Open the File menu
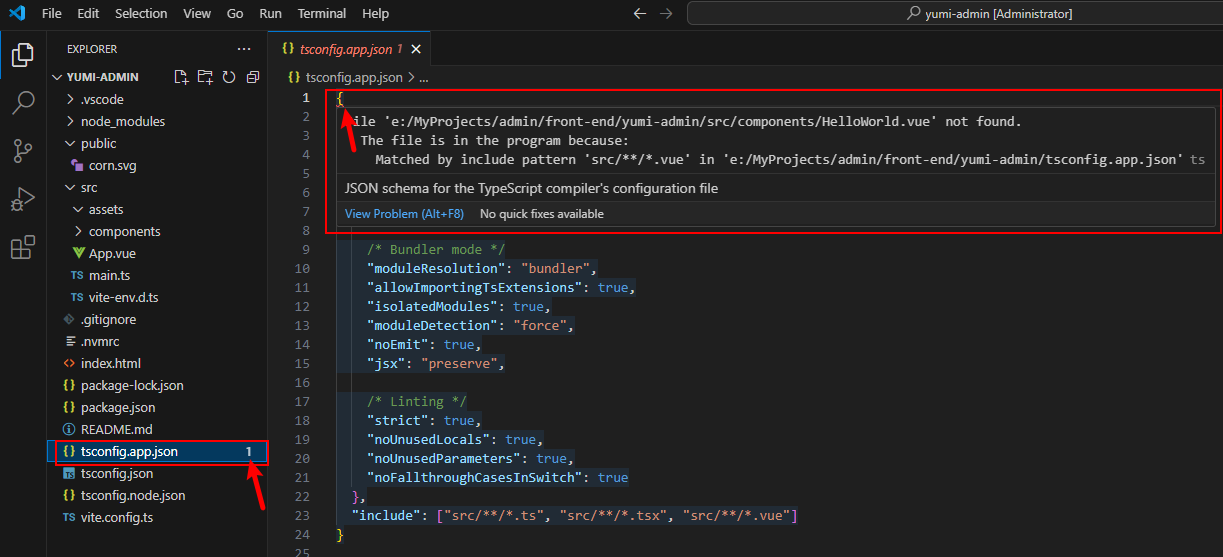This screenshot has width=1223, height=557. click(x=52, y=13)
